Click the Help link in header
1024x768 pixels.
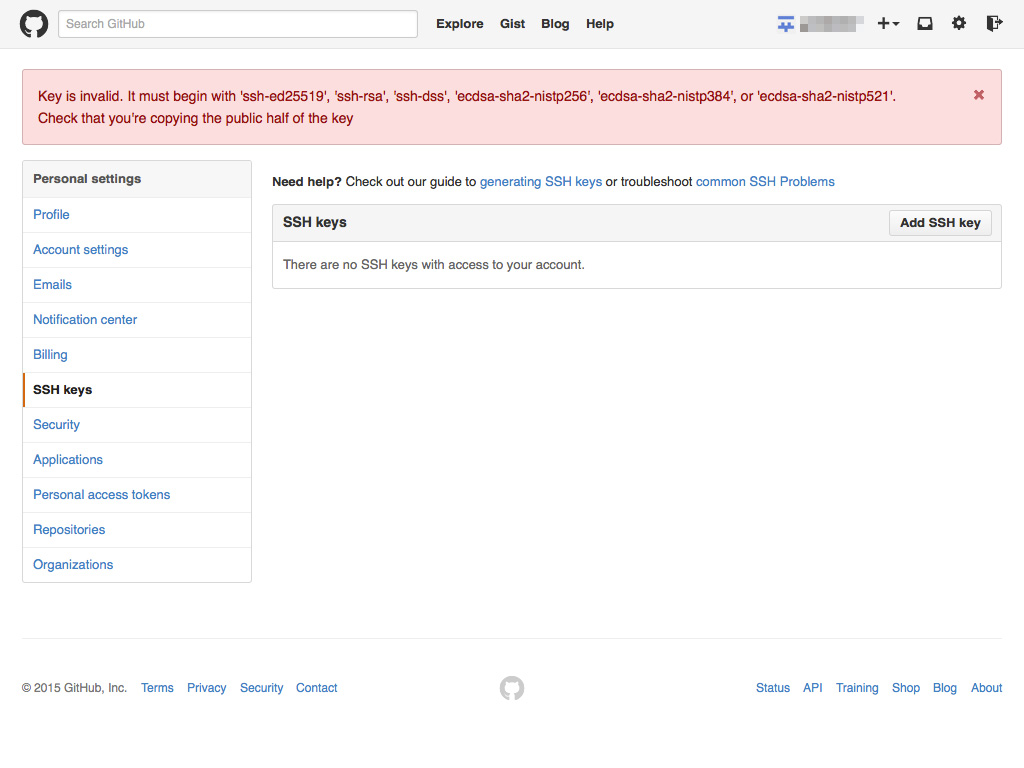click(x=600, y=24)
